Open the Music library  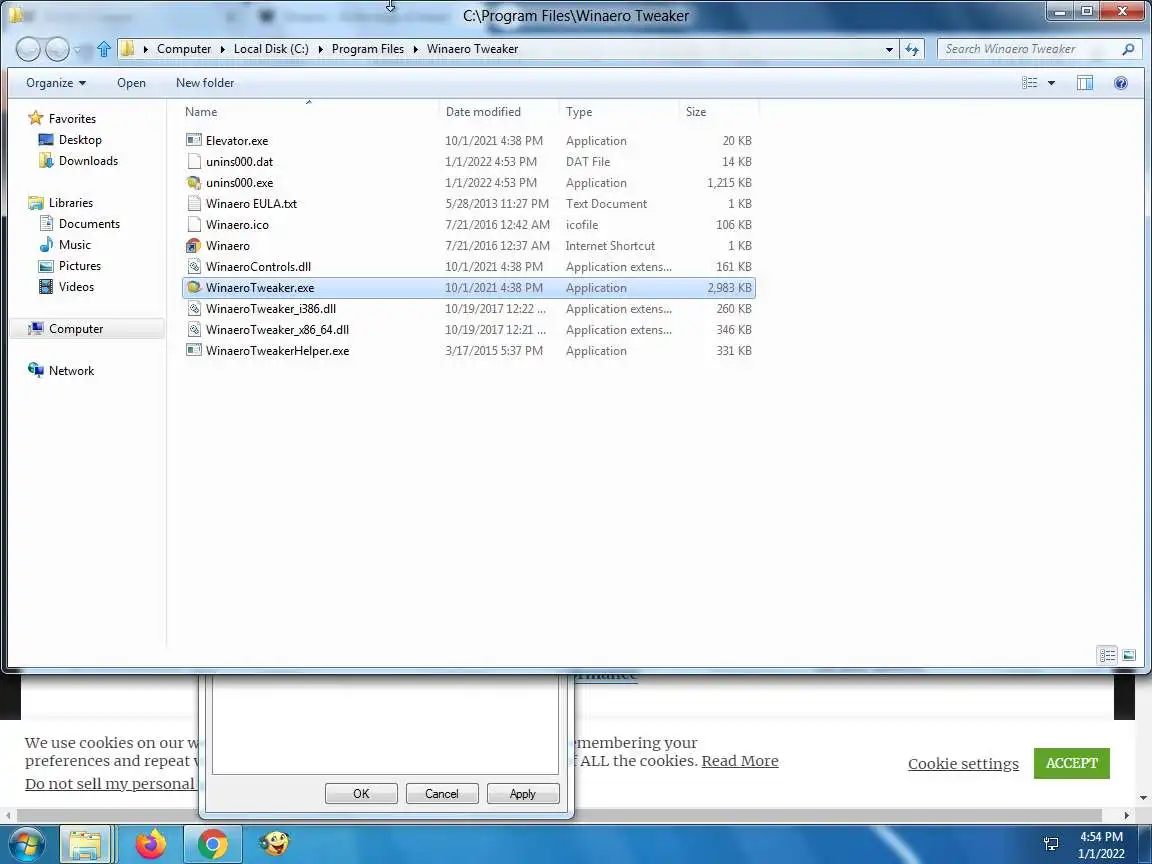pos(75,245)
